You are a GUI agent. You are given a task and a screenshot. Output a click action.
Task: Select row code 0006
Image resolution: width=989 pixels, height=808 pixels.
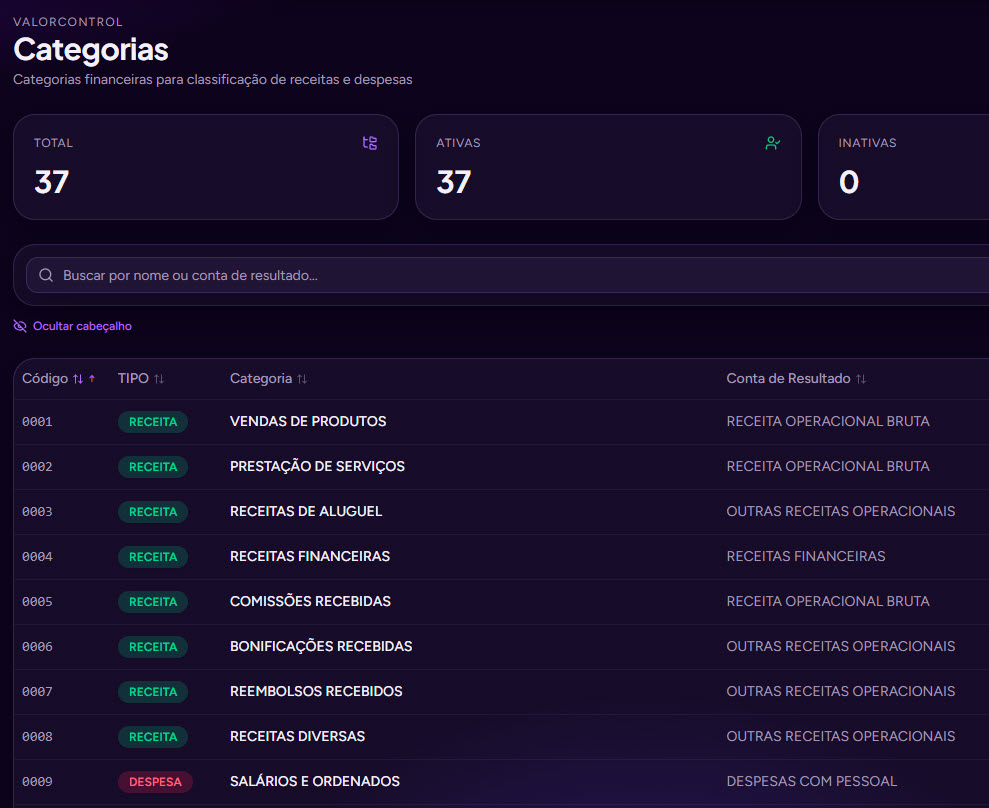click(x=37, y=647)
